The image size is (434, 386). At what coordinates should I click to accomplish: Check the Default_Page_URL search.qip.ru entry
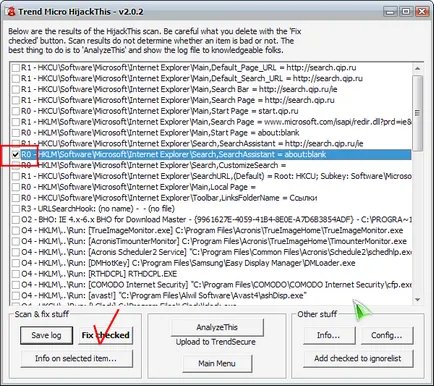click(16, 68)
